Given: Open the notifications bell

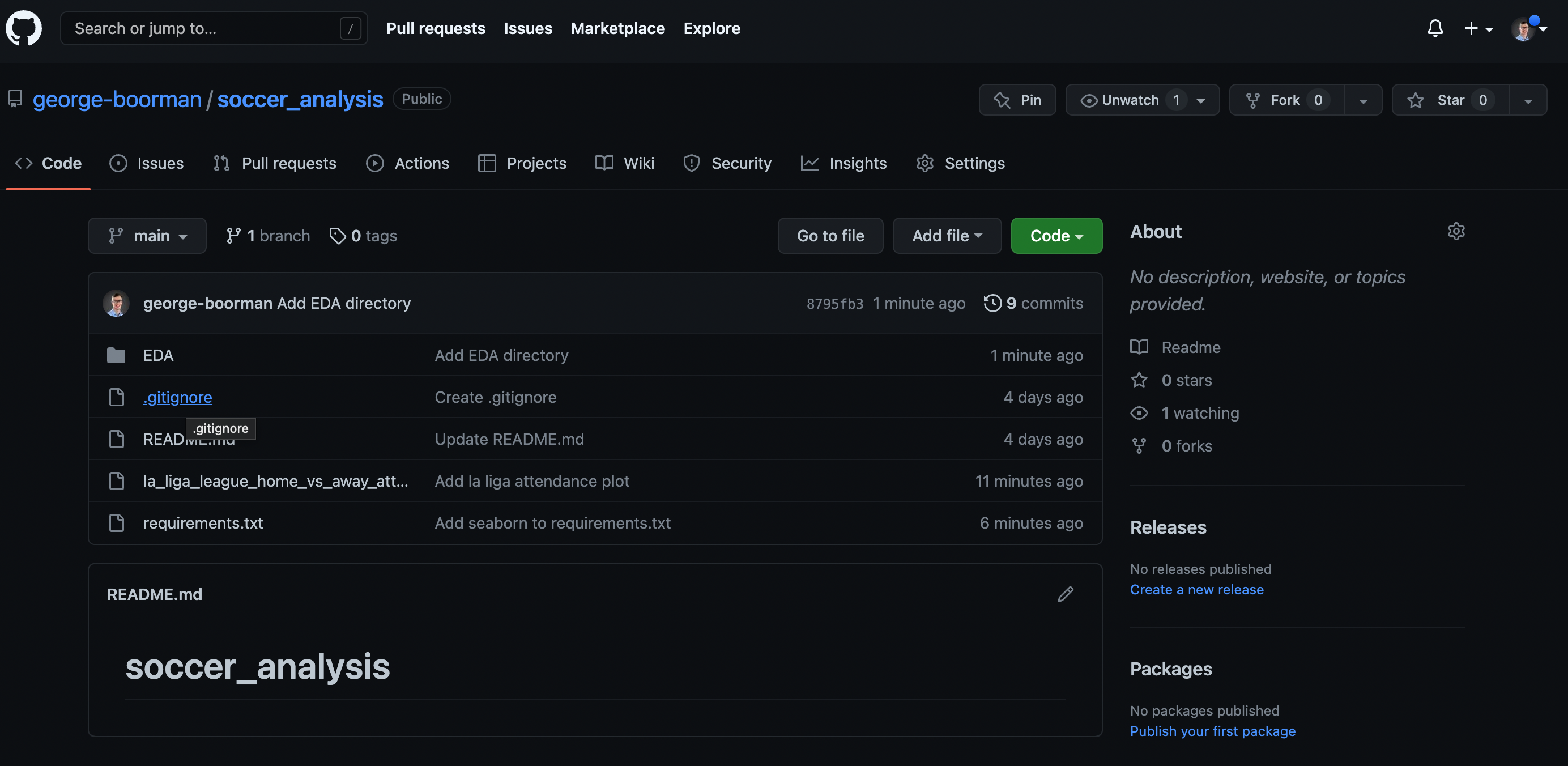Looking at the screenshot, I should point(1435,28).
